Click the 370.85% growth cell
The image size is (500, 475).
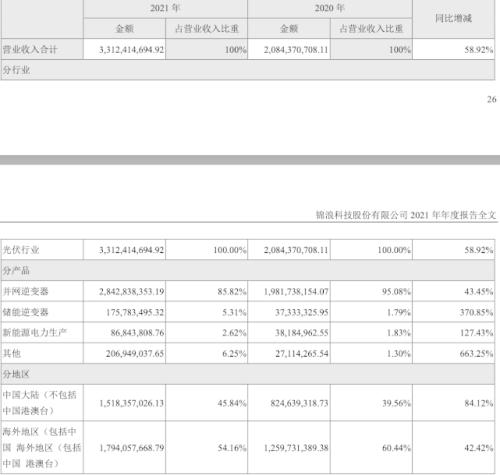[x=476, y=312]
